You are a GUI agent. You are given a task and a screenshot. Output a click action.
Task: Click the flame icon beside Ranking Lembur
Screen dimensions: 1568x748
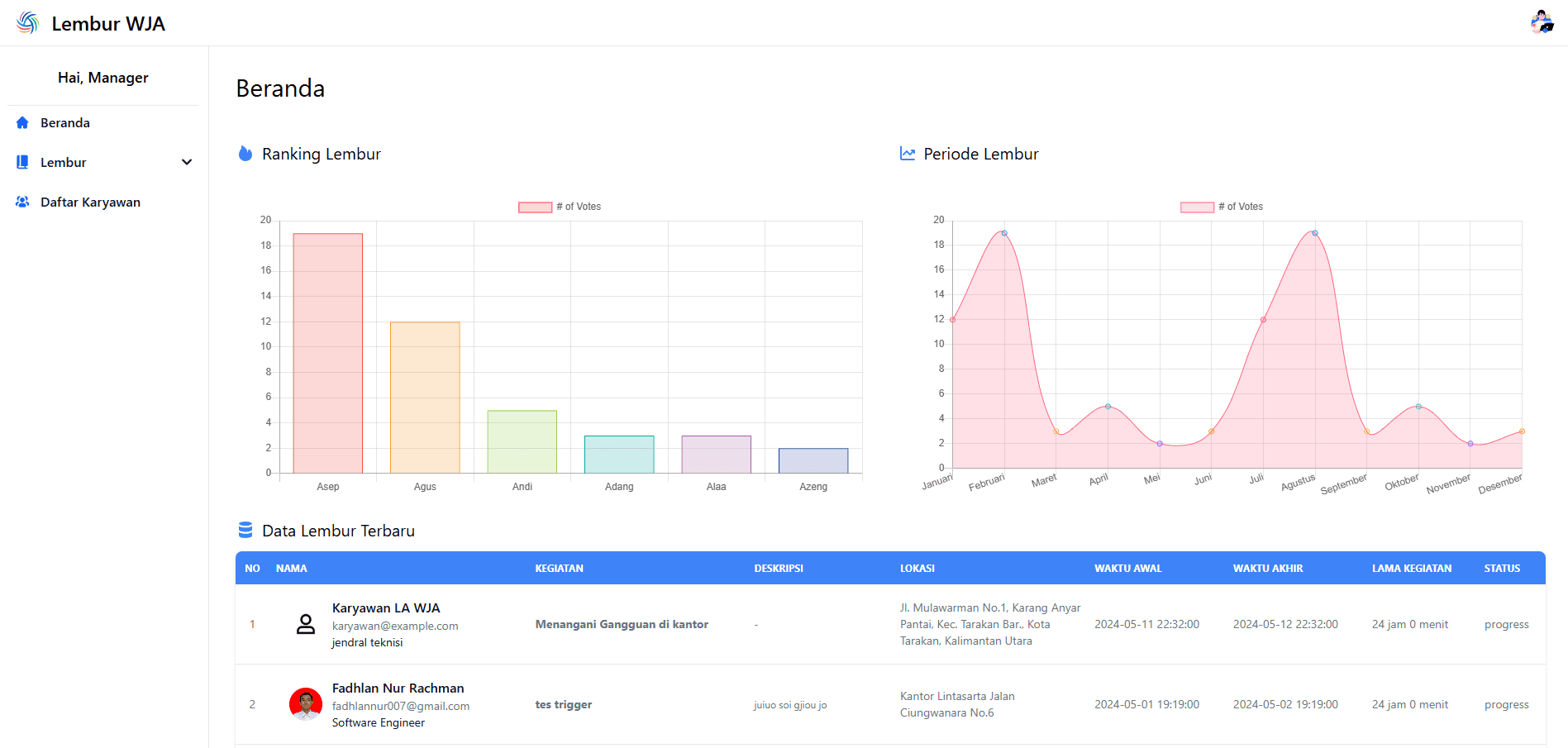click(245, 154)
